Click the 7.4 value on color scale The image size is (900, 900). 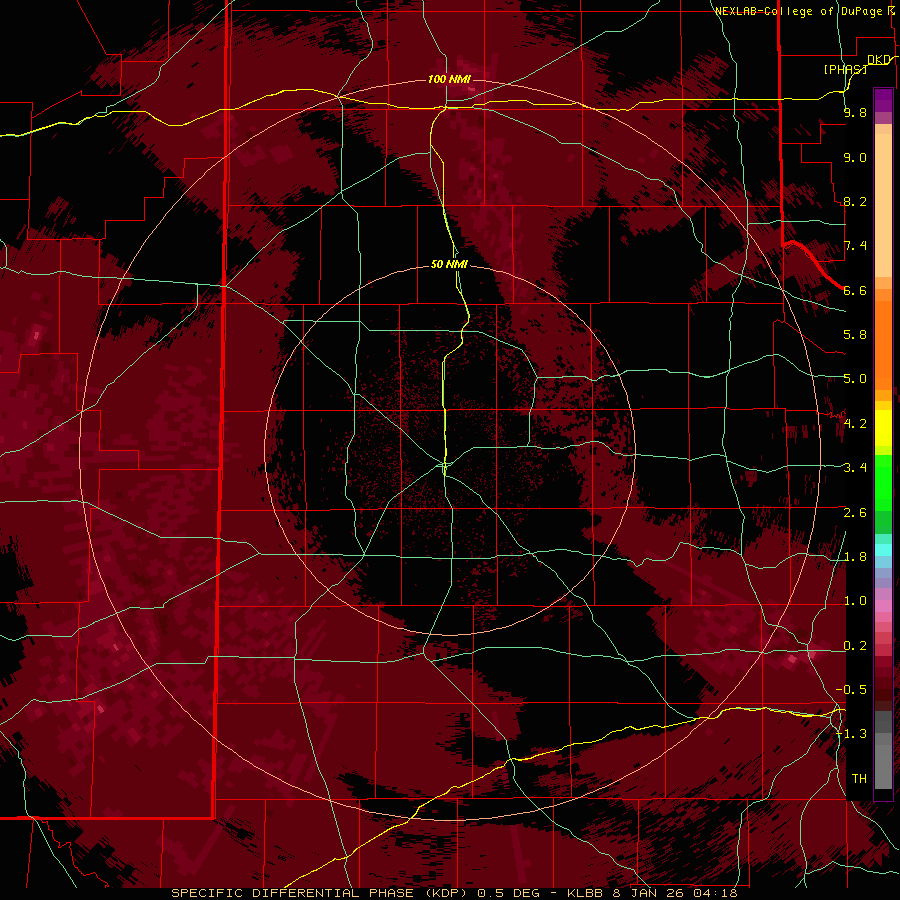[x=855, y=246]
